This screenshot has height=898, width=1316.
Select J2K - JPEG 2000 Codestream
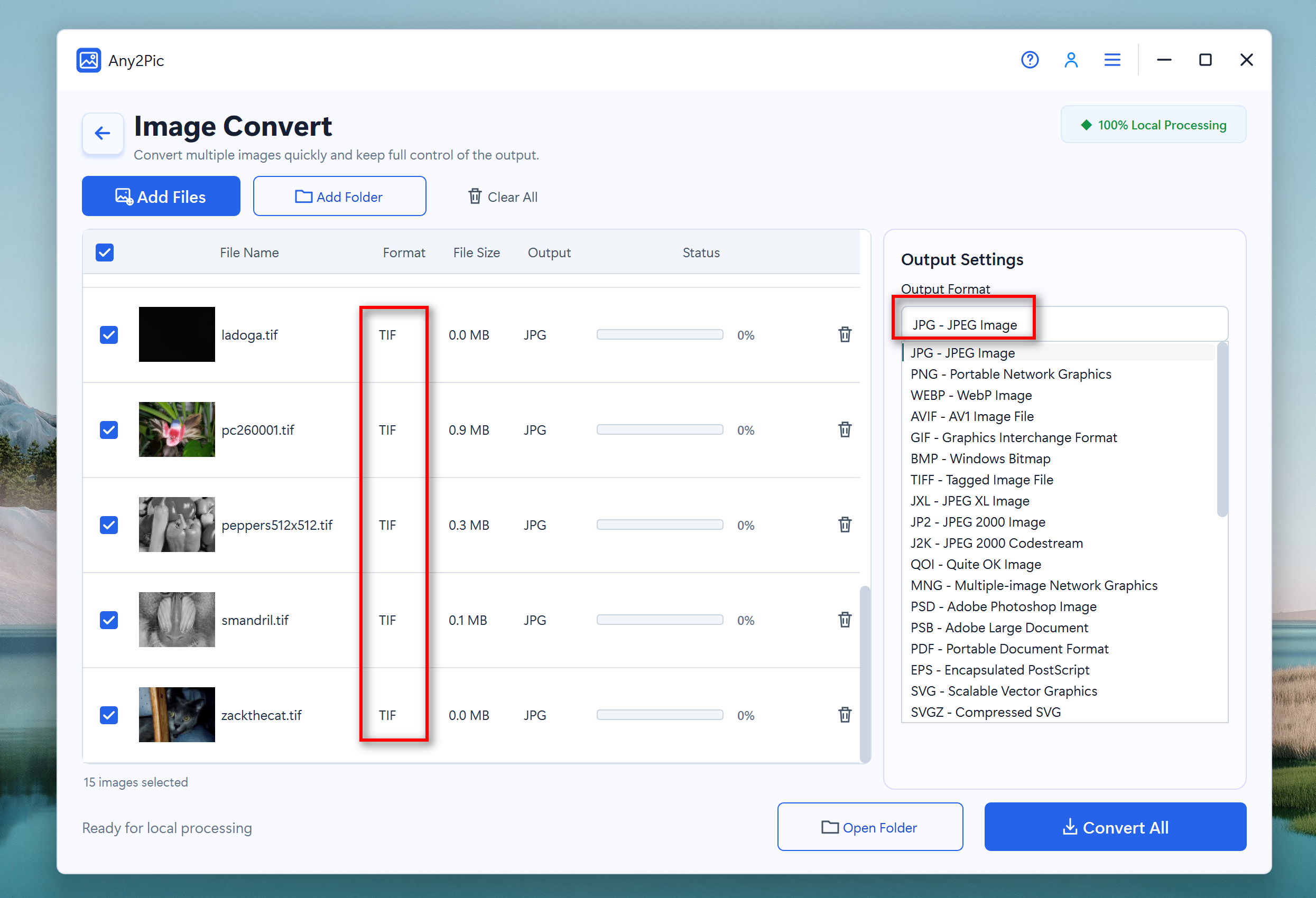tap(1059, 543)
